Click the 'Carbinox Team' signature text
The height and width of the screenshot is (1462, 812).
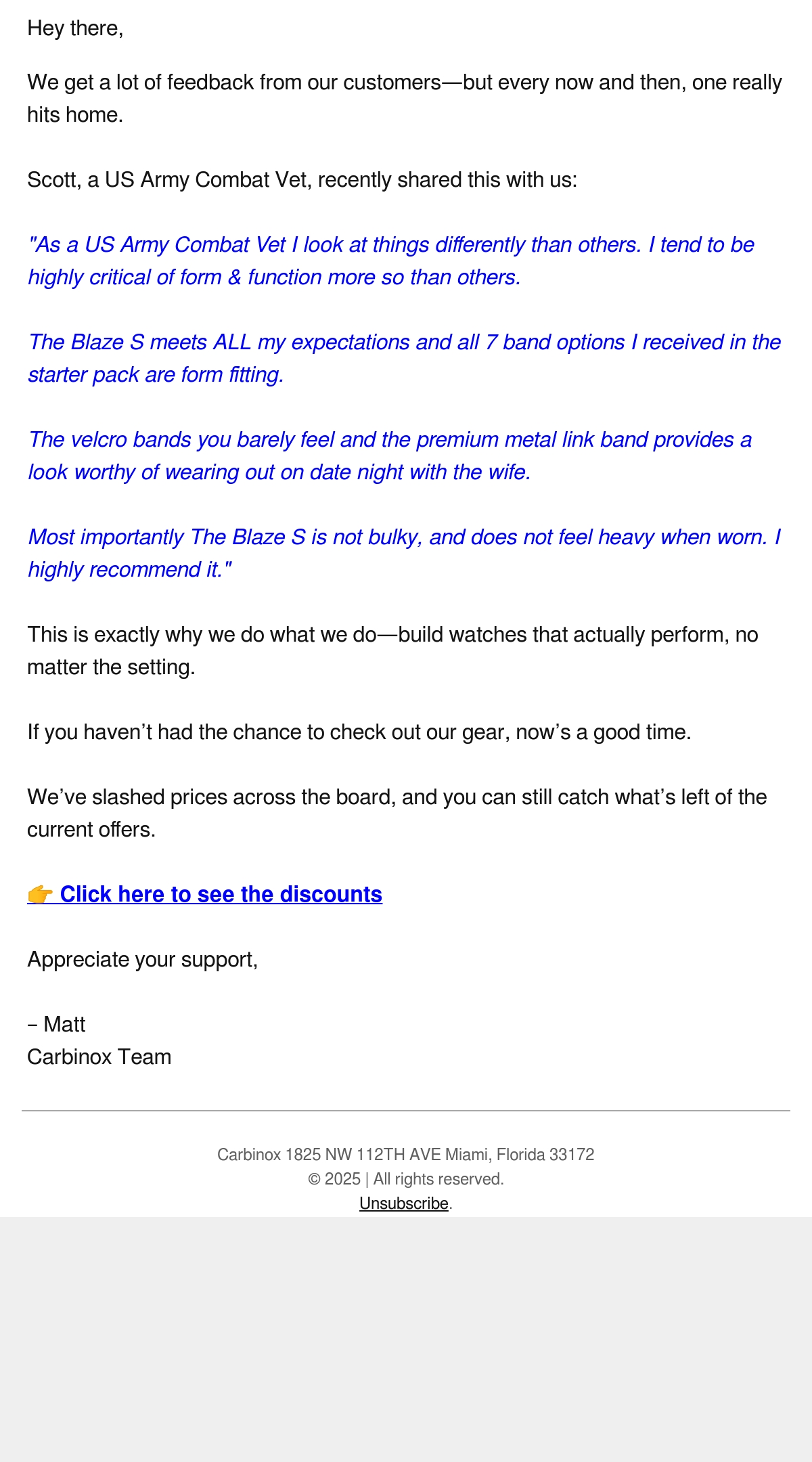[x=99, y=1057]
